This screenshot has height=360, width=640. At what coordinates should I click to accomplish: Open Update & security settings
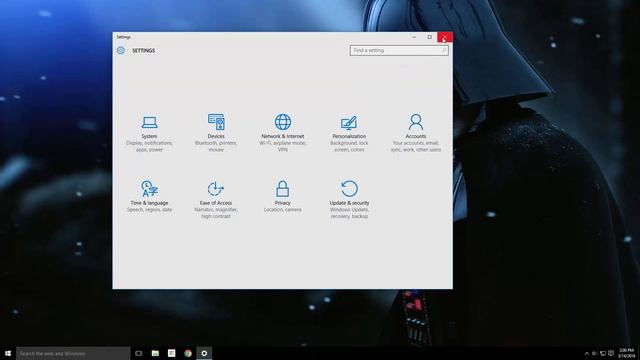click(x=349, y=199)
